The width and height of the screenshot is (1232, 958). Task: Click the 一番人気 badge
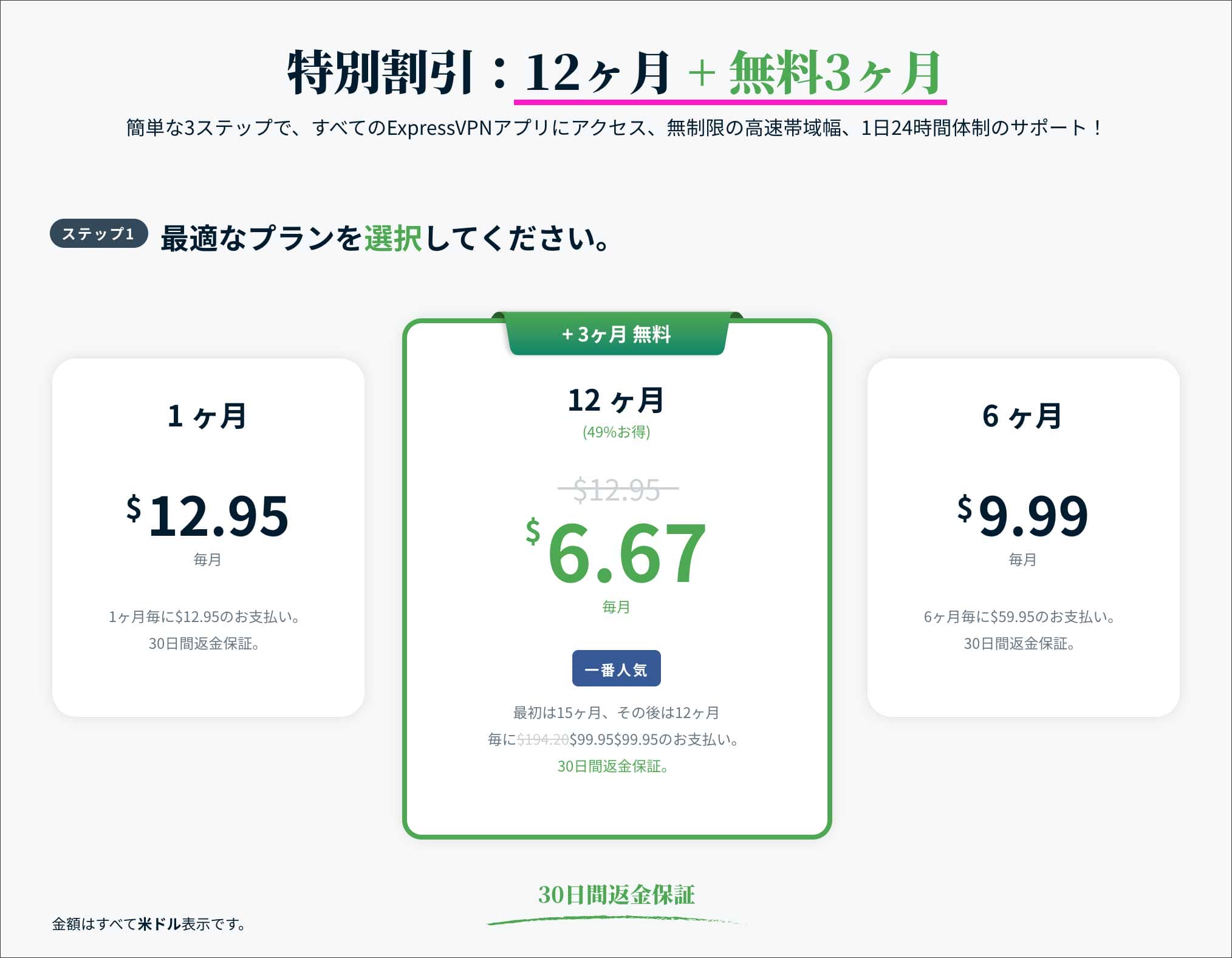(616, 669)
